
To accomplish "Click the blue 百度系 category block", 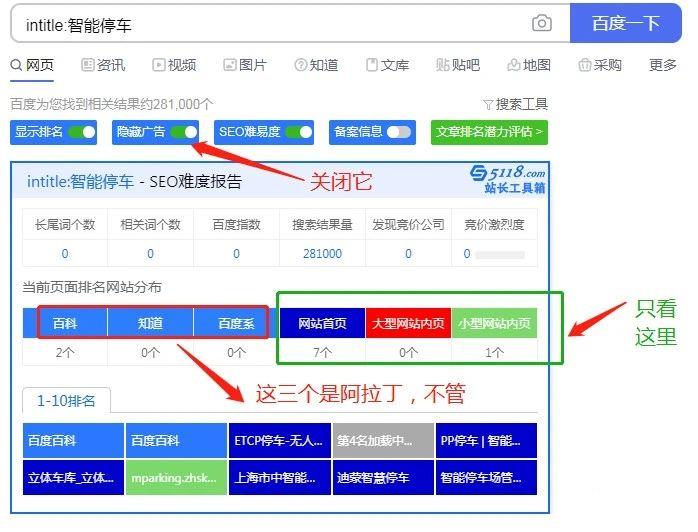I will 236,323.
